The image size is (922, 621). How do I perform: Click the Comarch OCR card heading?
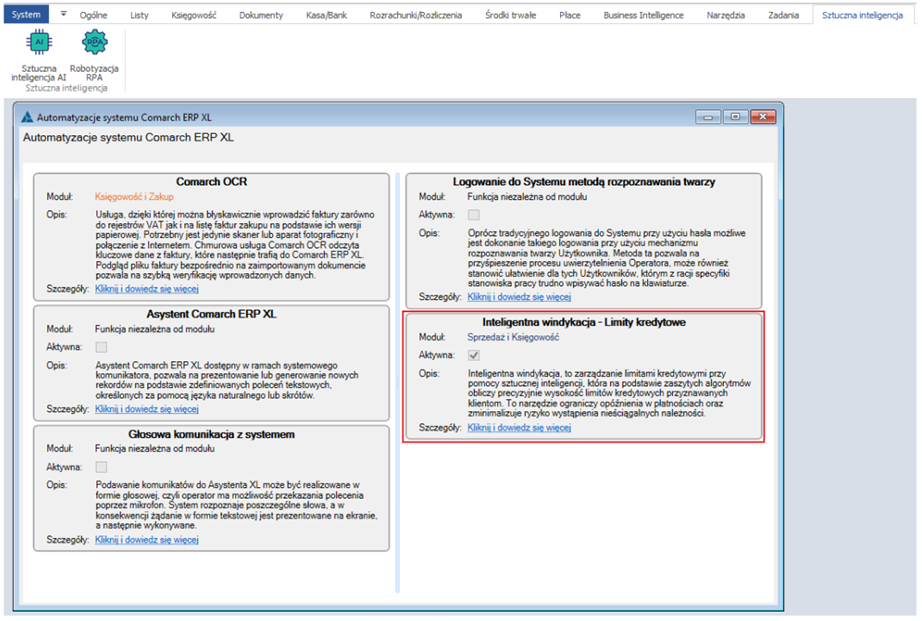point(212,182)
